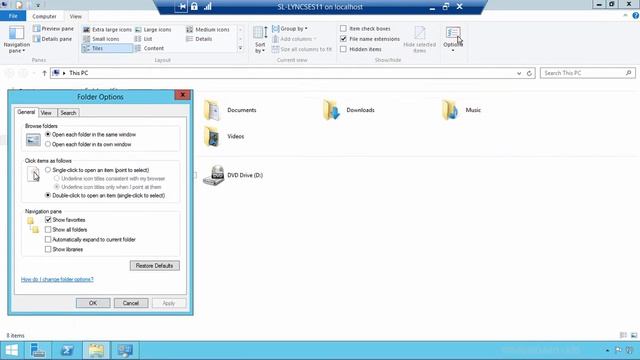Select Double-click to open an item
Screen dimensions: 640x360
(48, 195)
